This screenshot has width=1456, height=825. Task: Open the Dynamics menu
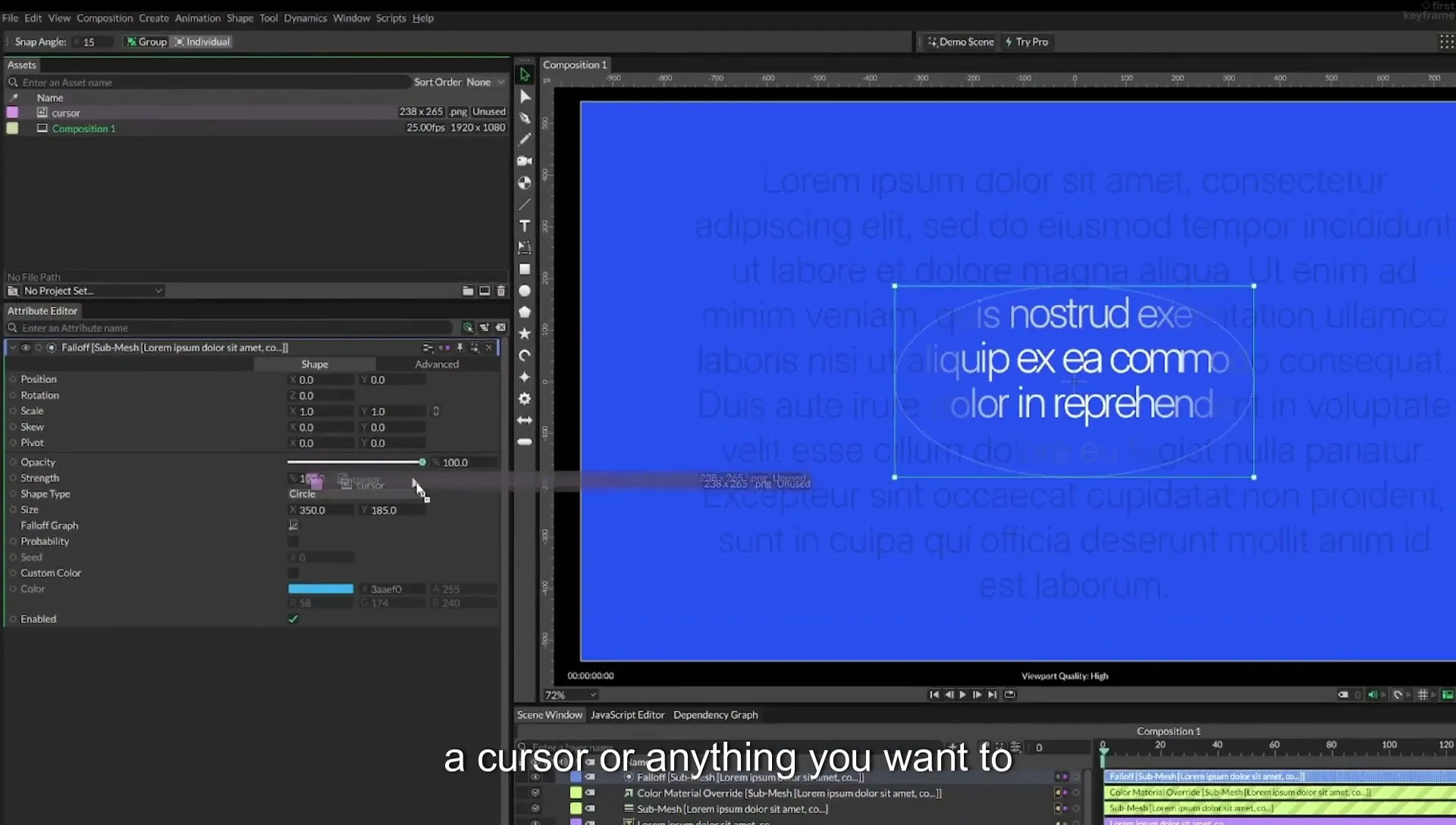[305, 18]
